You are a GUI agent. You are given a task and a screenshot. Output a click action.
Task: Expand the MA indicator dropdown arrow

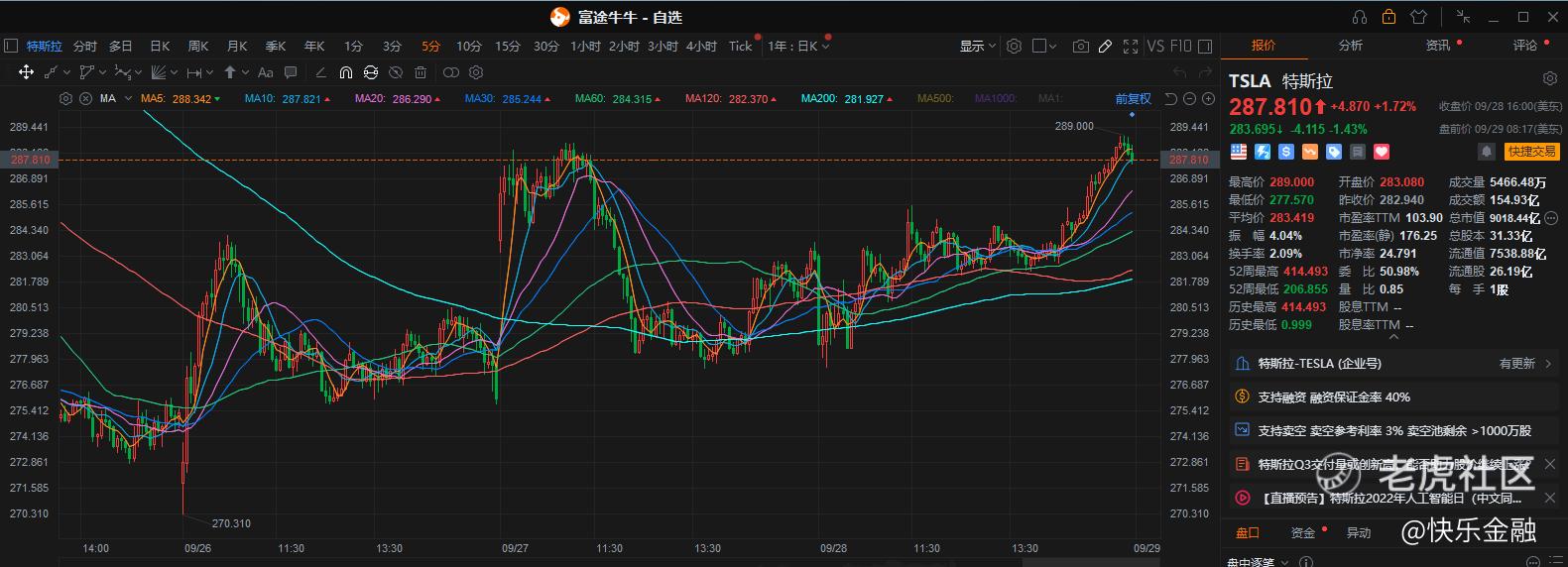(129, 98)
